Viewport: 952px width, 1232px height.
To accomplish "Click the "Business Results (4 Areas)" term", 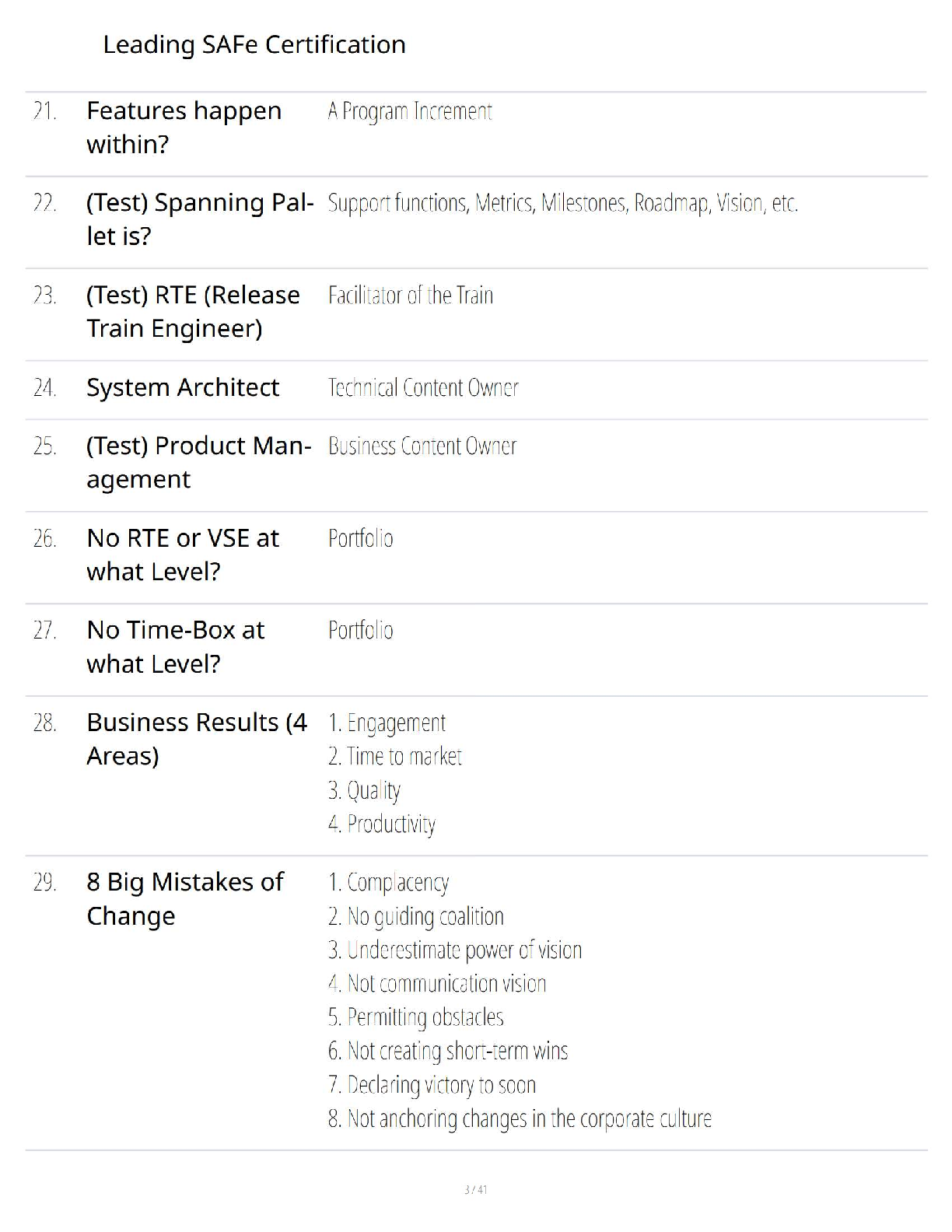I will [197, 739].
